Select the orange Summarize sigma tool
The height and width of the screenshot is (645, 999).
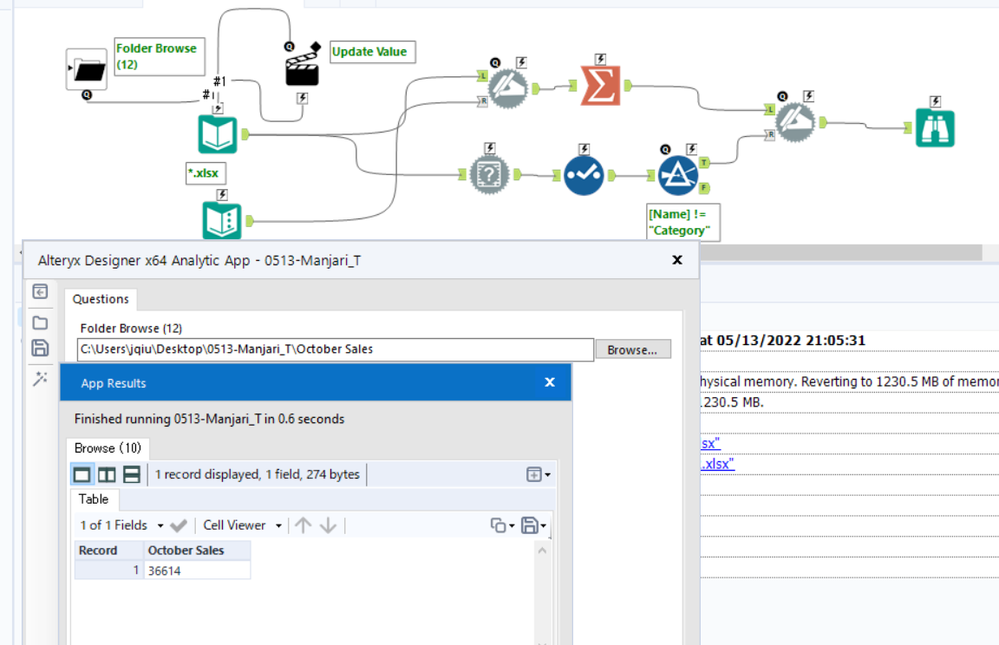click(600, 85)
